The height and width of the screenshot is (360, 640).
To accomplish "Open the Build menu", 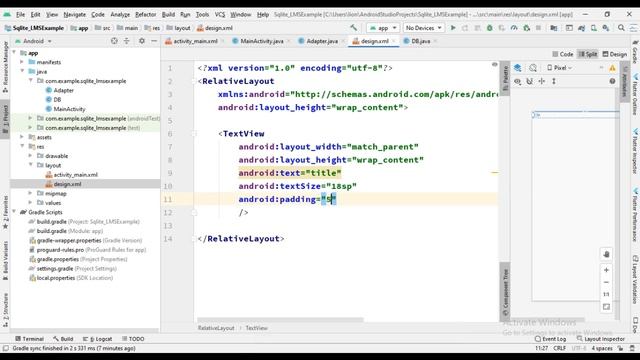I will [x=168, y=14].
